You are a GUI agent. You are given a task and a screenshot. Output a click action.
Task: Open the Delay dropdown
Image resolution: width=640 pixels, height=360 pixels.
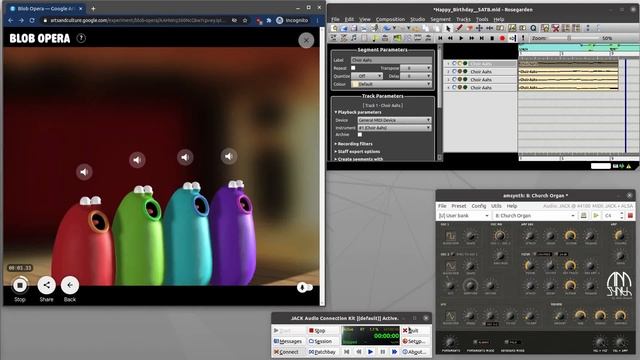tap(416, 76)
